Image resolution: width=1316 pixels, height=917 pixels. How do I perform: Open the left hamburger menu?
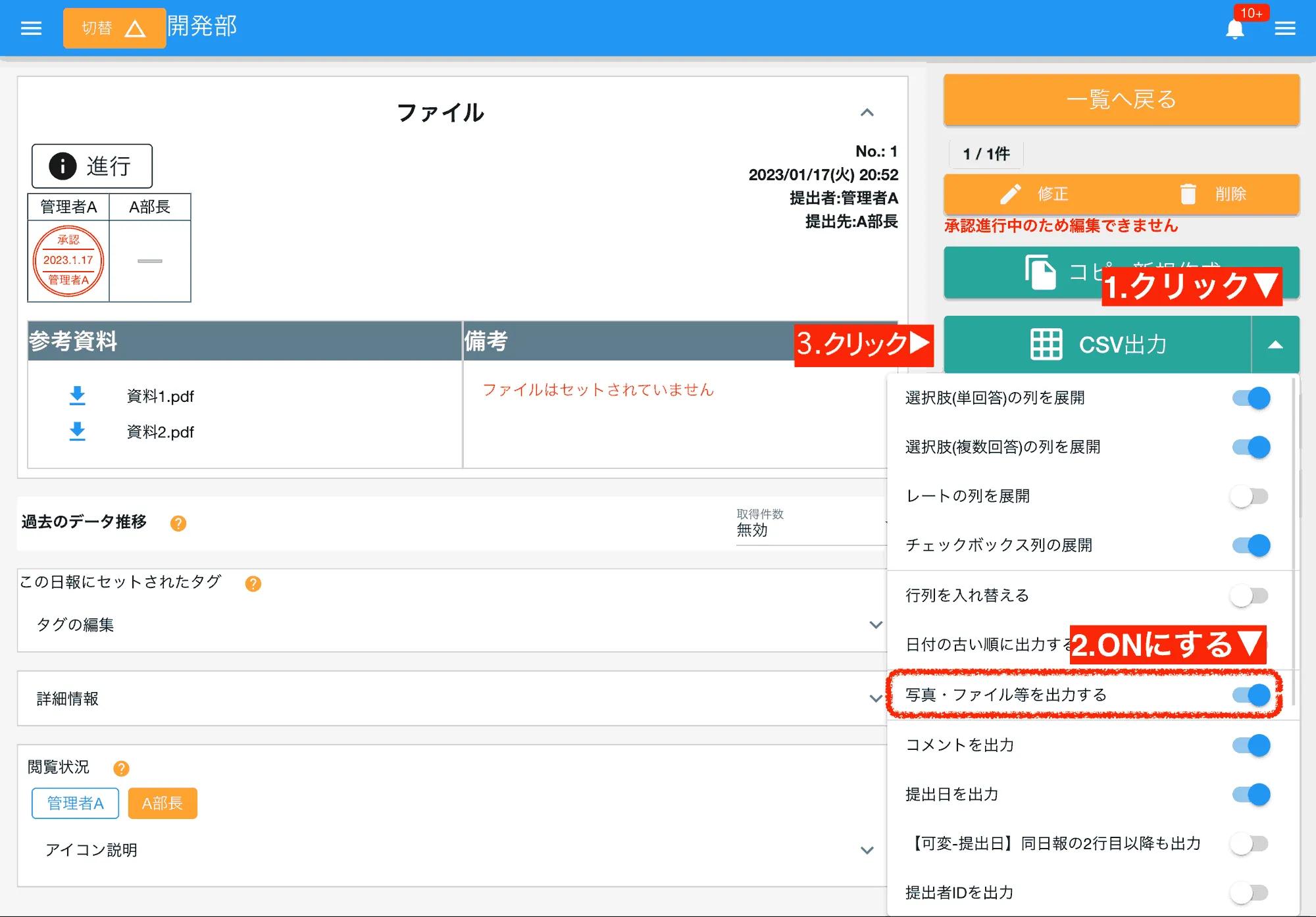30,28
